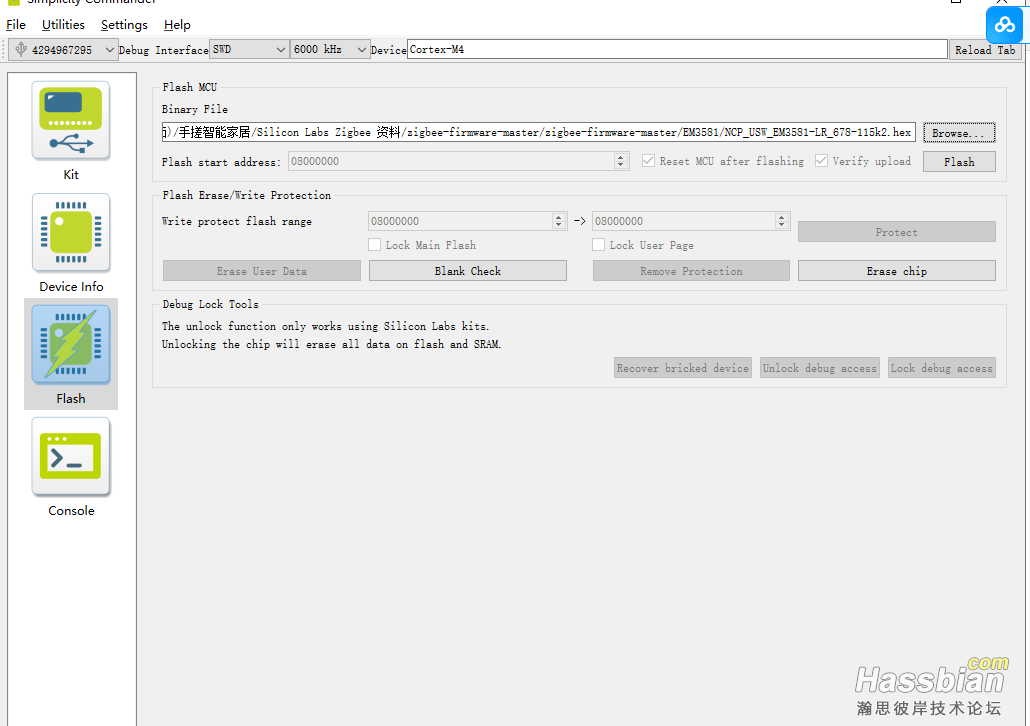Viewport: 1030px width, 726px height.
Task: Click the Erase User Data button
Action: pyautogui.click(x=261, y=271)
